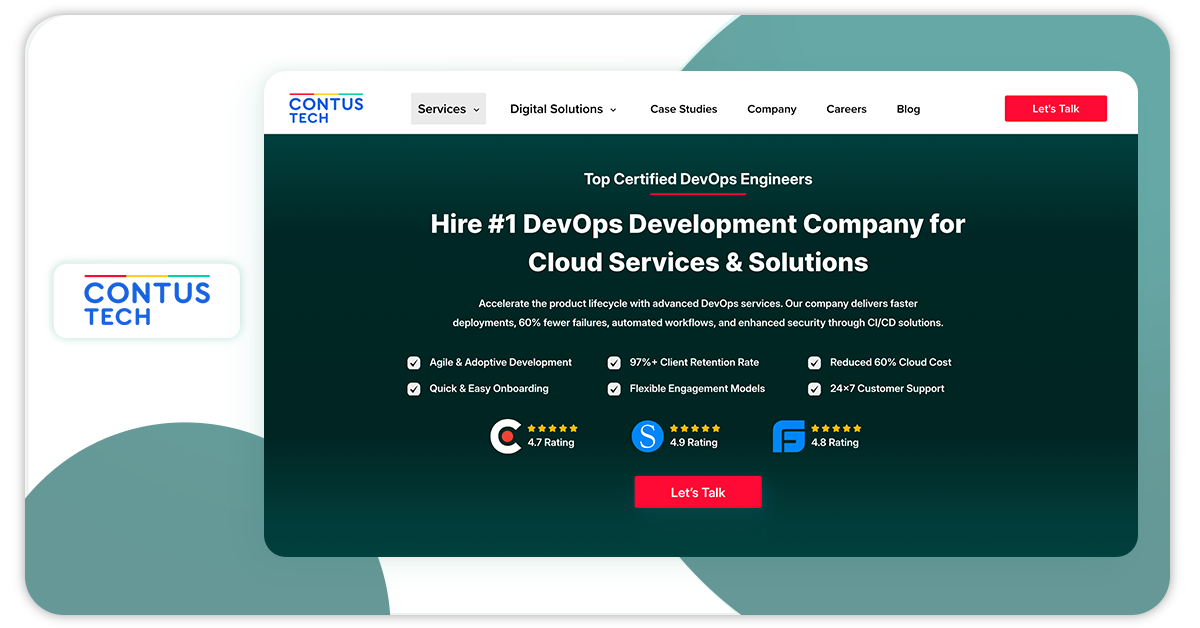Viewport: 1200px width, 628px height.
Task: Select the '4.8 Rating' text
Action: pyautogui.click(x=835, y=442)
